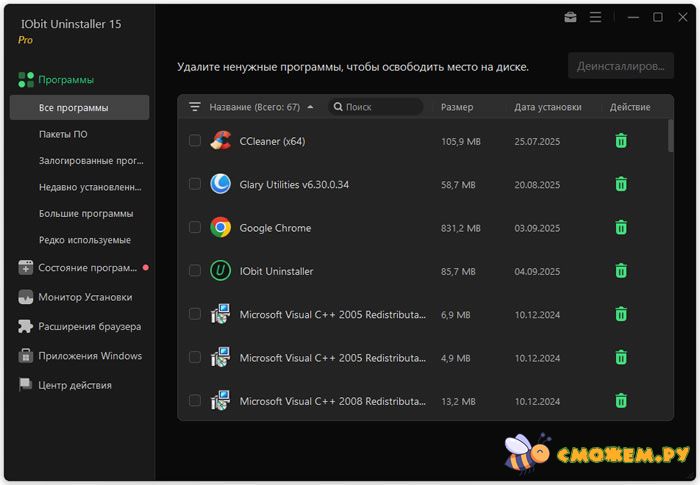
Task: Click the Монитор Установки icon
Action: [x=25, y=297]
